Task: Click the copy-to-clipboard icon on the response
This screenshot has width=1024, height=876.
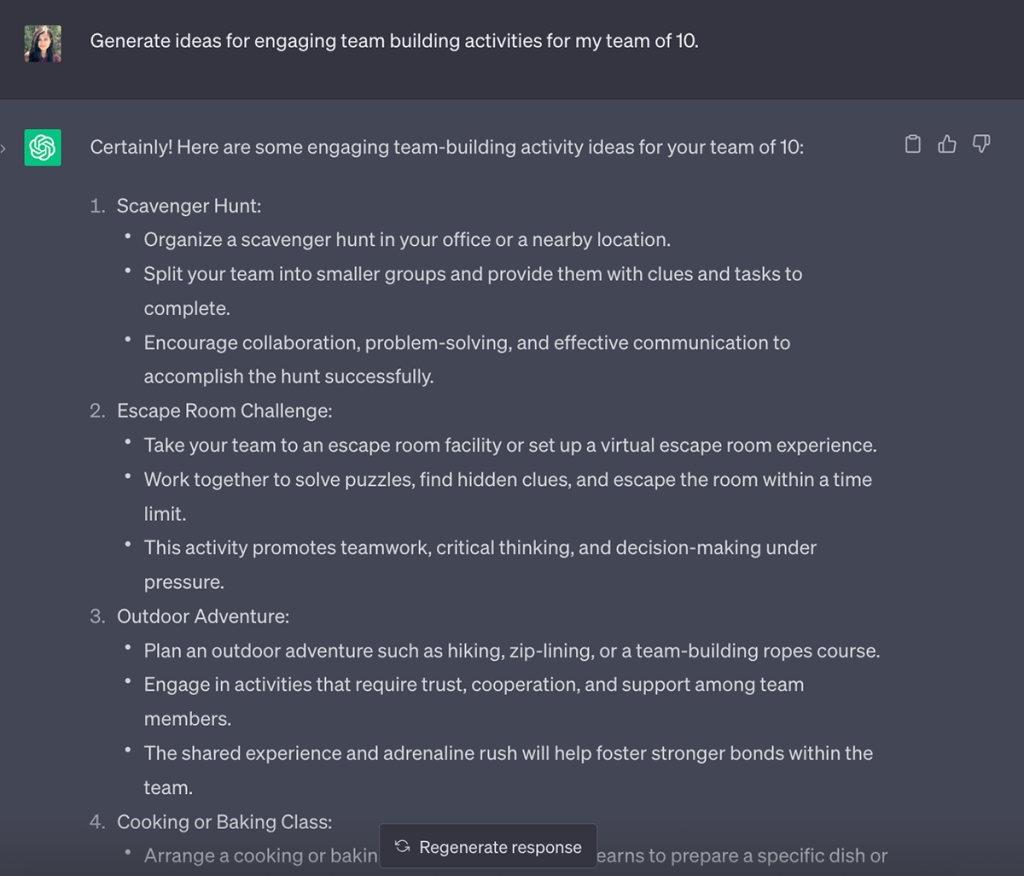Action: pyautogui.click(x=912, y=144)
